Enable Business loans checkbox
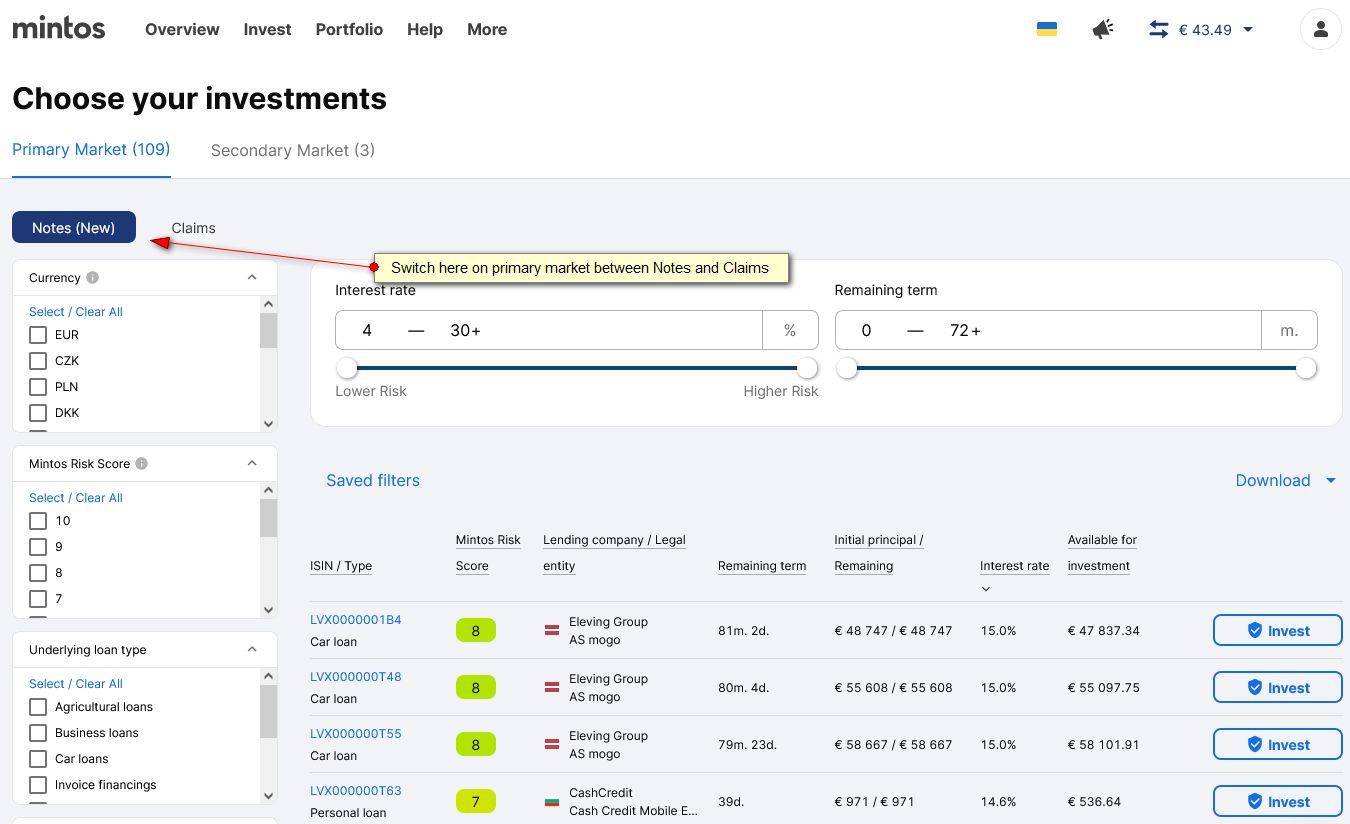The width and height of the screenshot is (1350, 824). pyautogui.click(x=38, y=733)
